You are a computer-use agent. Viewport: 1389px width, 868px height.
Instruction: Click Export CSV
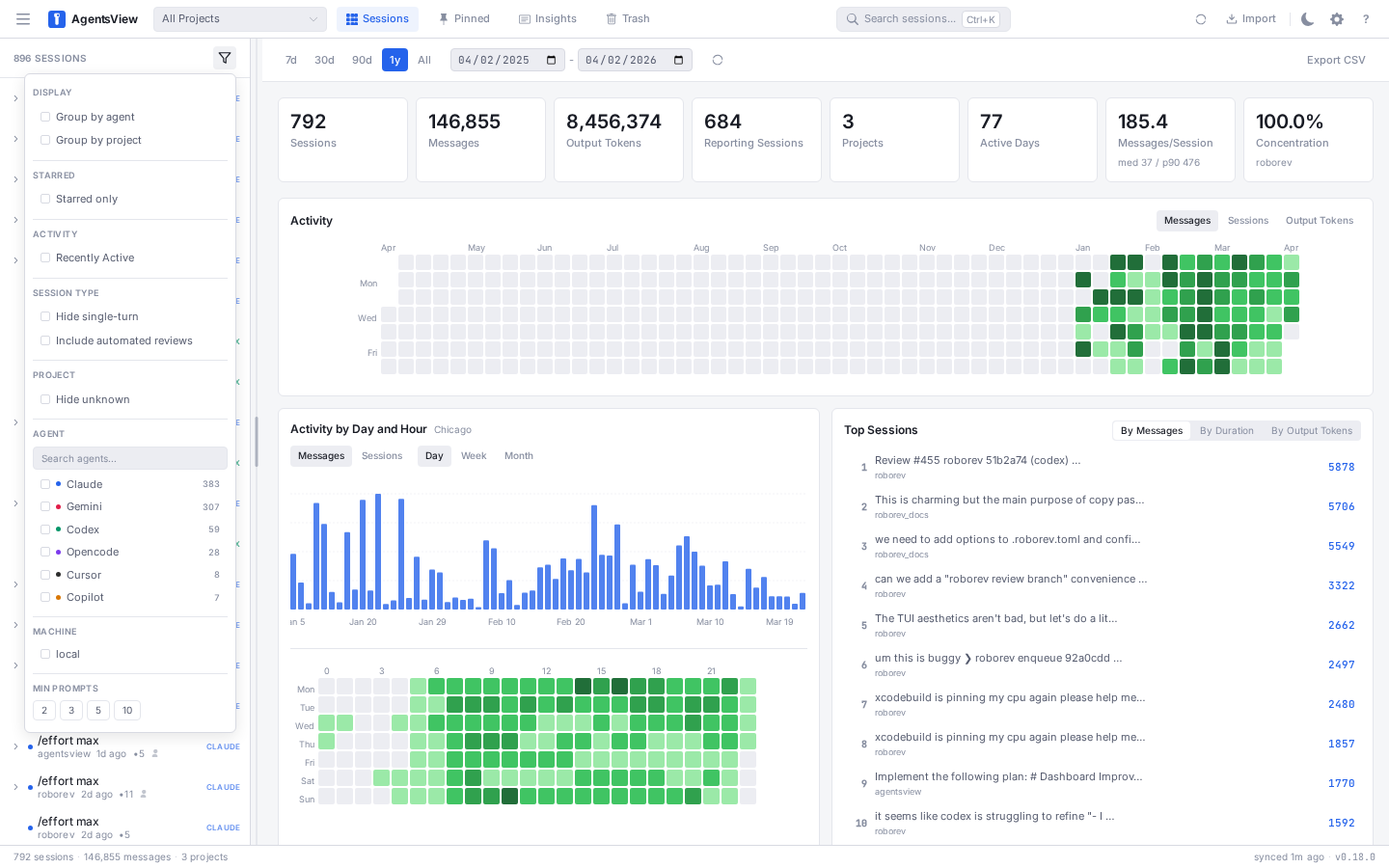coord(1335,60)
